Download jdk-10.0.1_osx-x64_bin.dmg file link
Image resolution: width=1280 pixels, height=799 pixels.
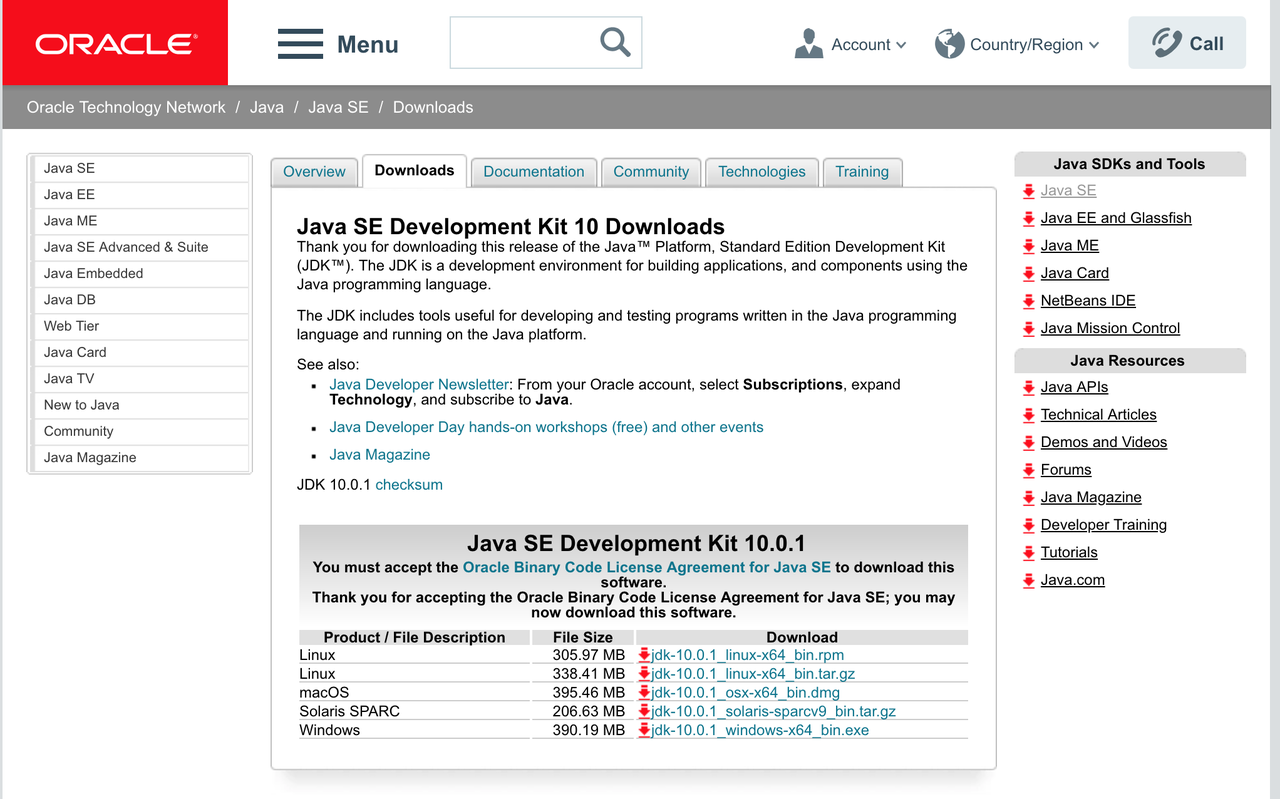click(746, 692)
